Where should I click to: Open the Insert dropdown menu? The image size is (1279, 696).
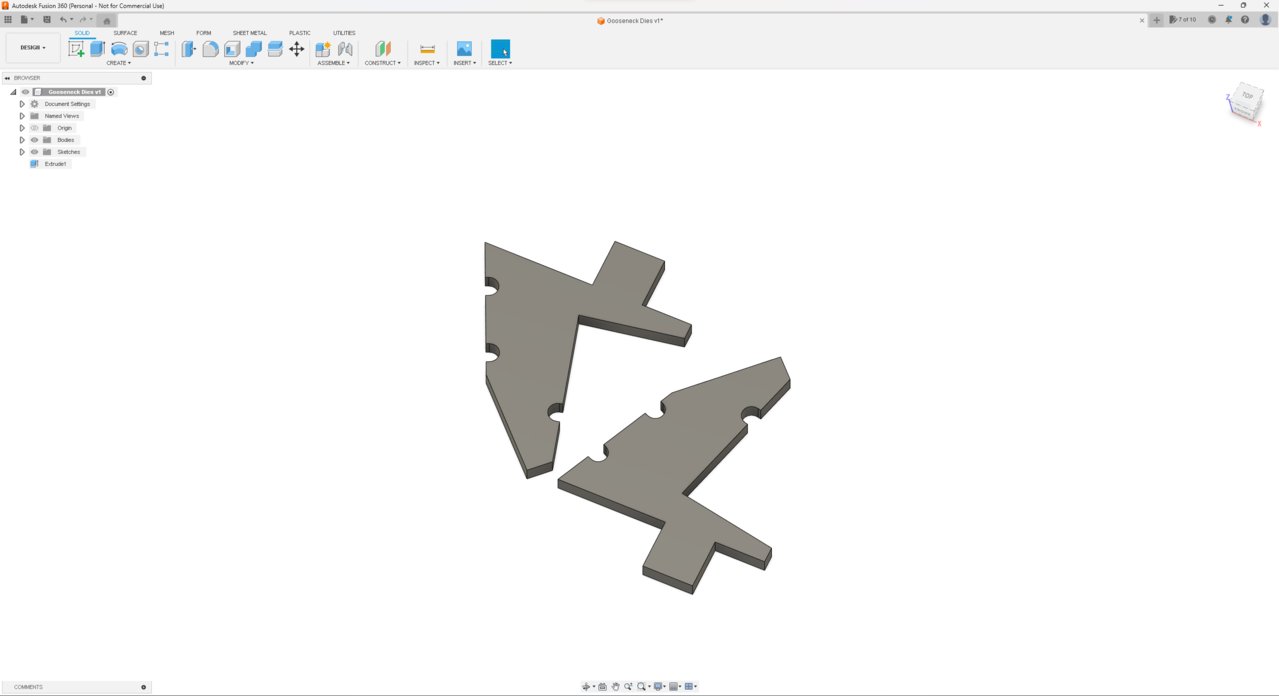tap(464, 63)
